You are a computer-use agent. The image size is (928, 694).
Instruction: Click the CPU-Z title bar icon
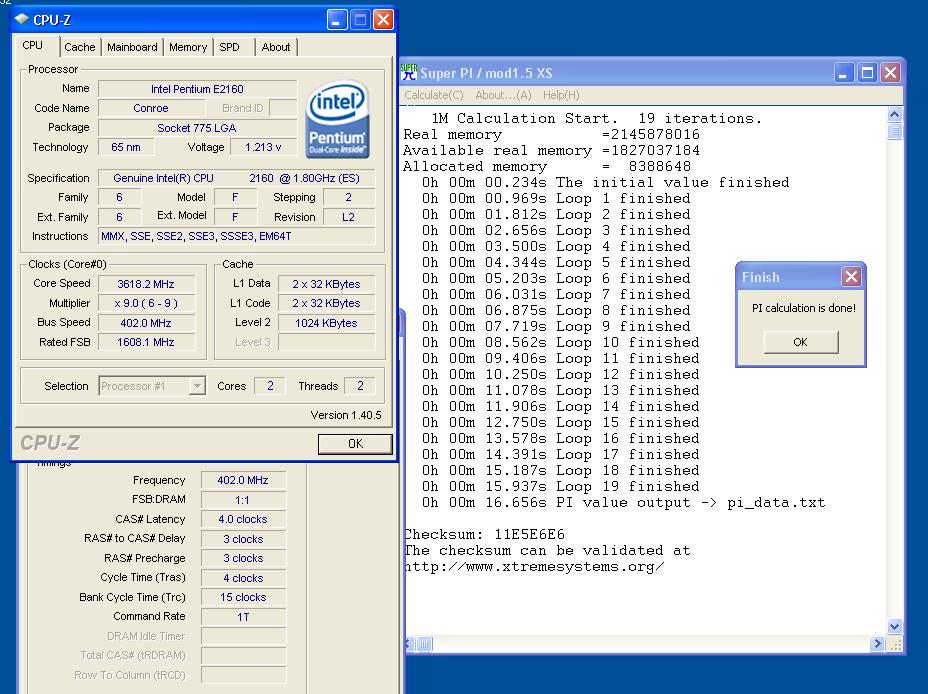coord(22,20)
